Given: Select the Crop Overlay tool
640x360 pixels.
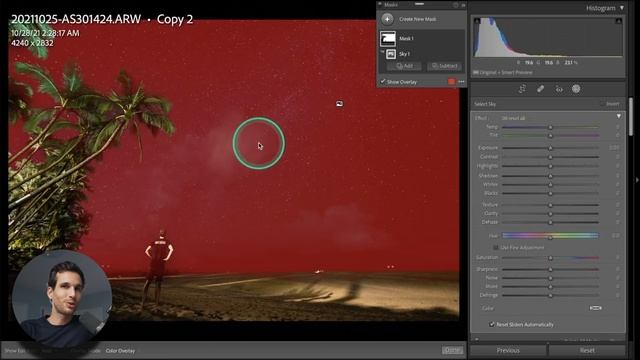Looking at the screenshot, I should point(522,89).
